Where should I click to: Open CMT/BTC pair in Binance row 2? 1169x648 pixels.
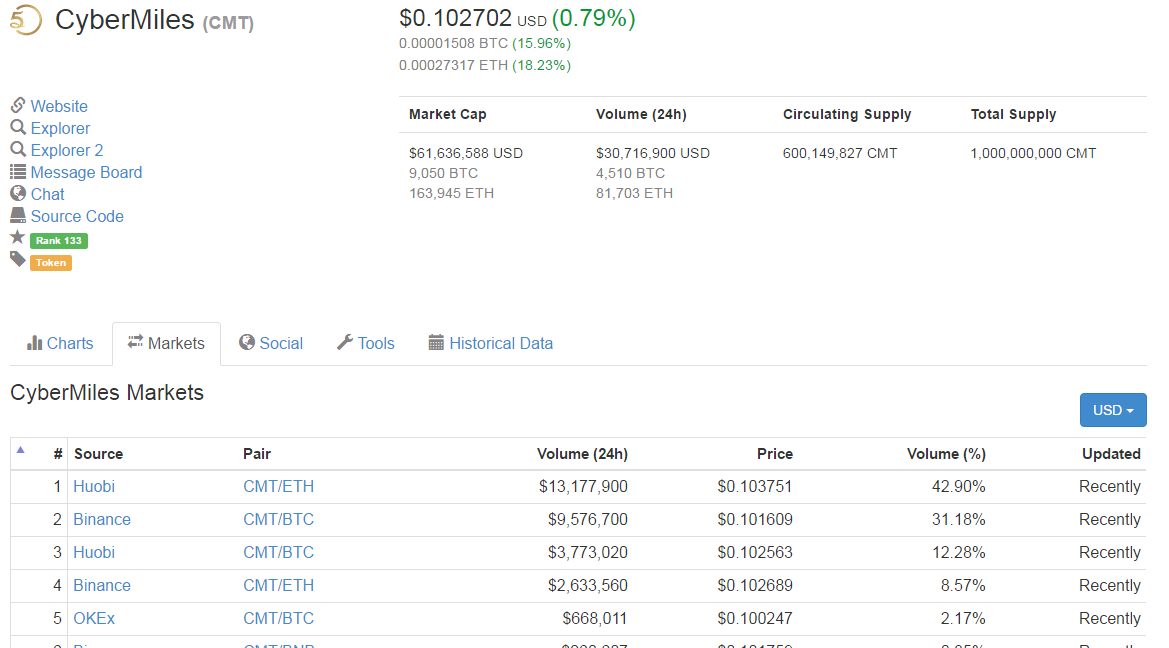pyautogui.click(x=278, y=519)
